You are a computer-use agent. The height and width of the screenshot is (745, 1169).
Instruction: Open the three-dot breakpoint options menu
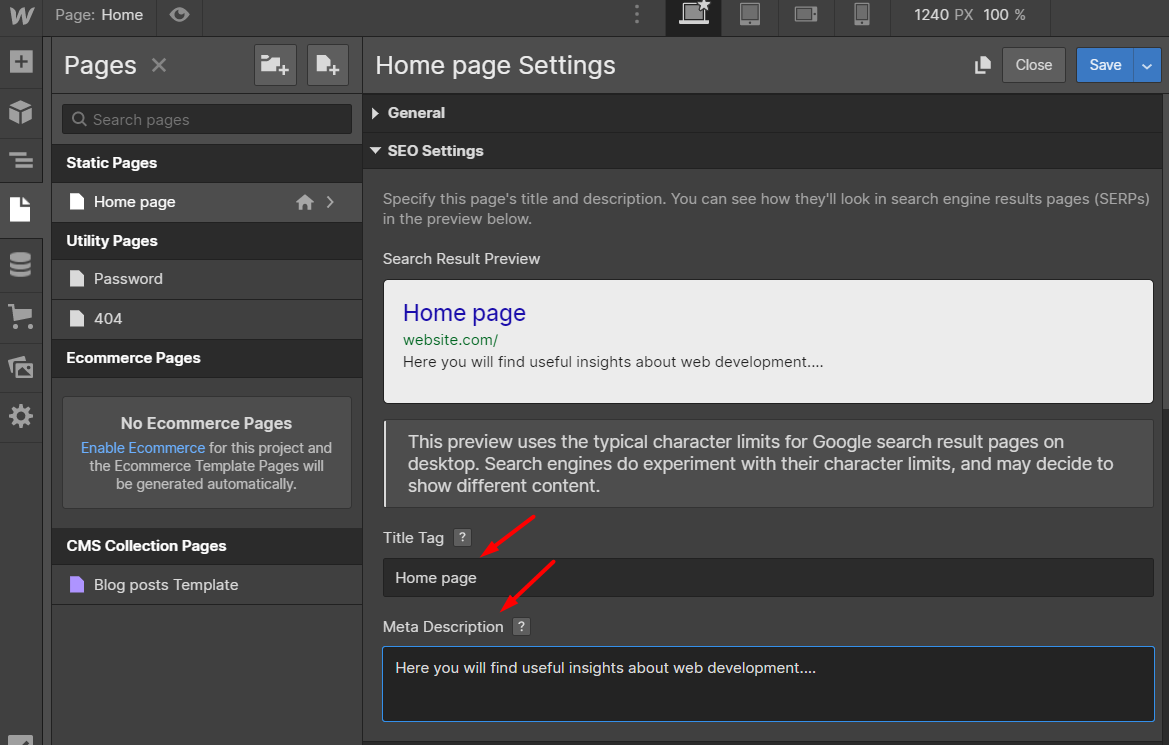pos(637,15)
